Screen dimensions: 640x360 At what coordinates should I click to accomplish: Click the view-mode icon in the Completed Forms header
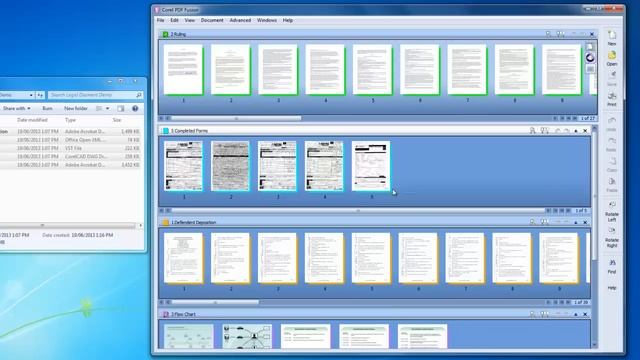pos(544,131)
